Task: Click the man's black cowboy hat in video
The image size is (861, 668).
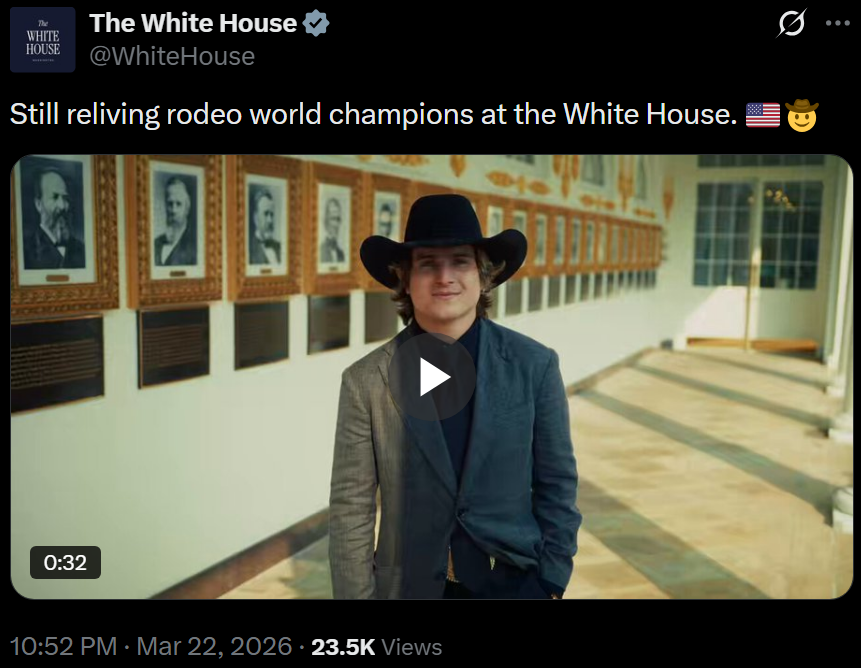Action: 443,237
